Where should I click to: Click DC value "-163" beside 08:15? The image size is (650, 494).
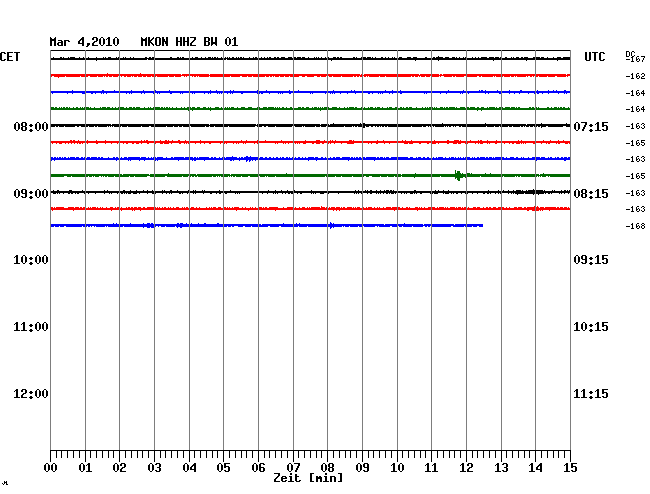click(x=635, y=193)
